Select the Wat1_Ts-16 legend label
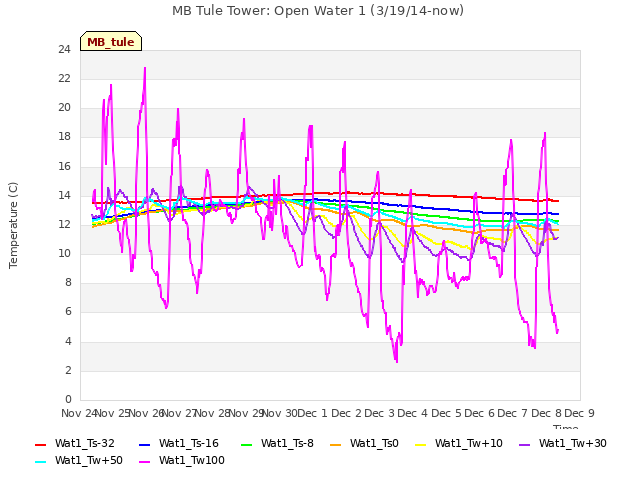The image size is (640, 480). pos(189,443)
